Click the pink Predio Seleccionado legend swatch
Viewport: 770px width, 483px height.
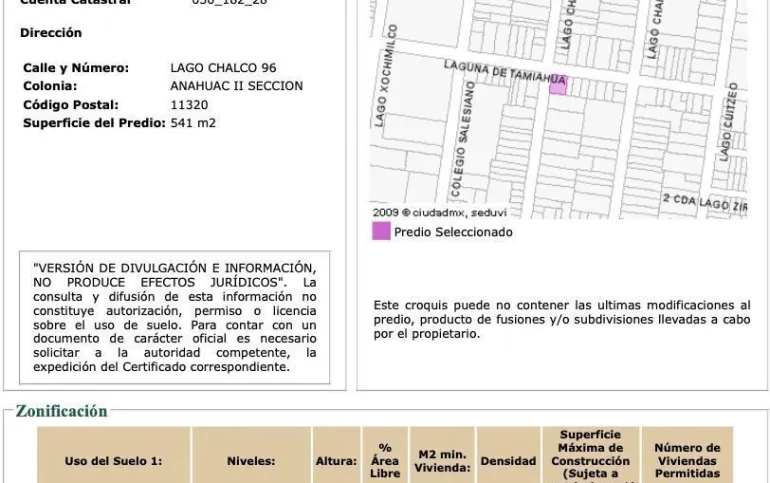point(381,232)
